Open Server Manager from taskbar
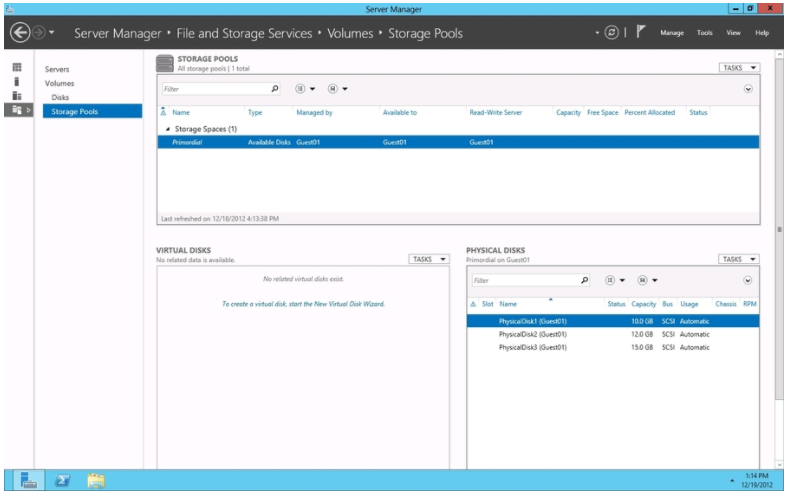Image resolution: width=788 pixels, height=494 pixels. pos(28,481)
